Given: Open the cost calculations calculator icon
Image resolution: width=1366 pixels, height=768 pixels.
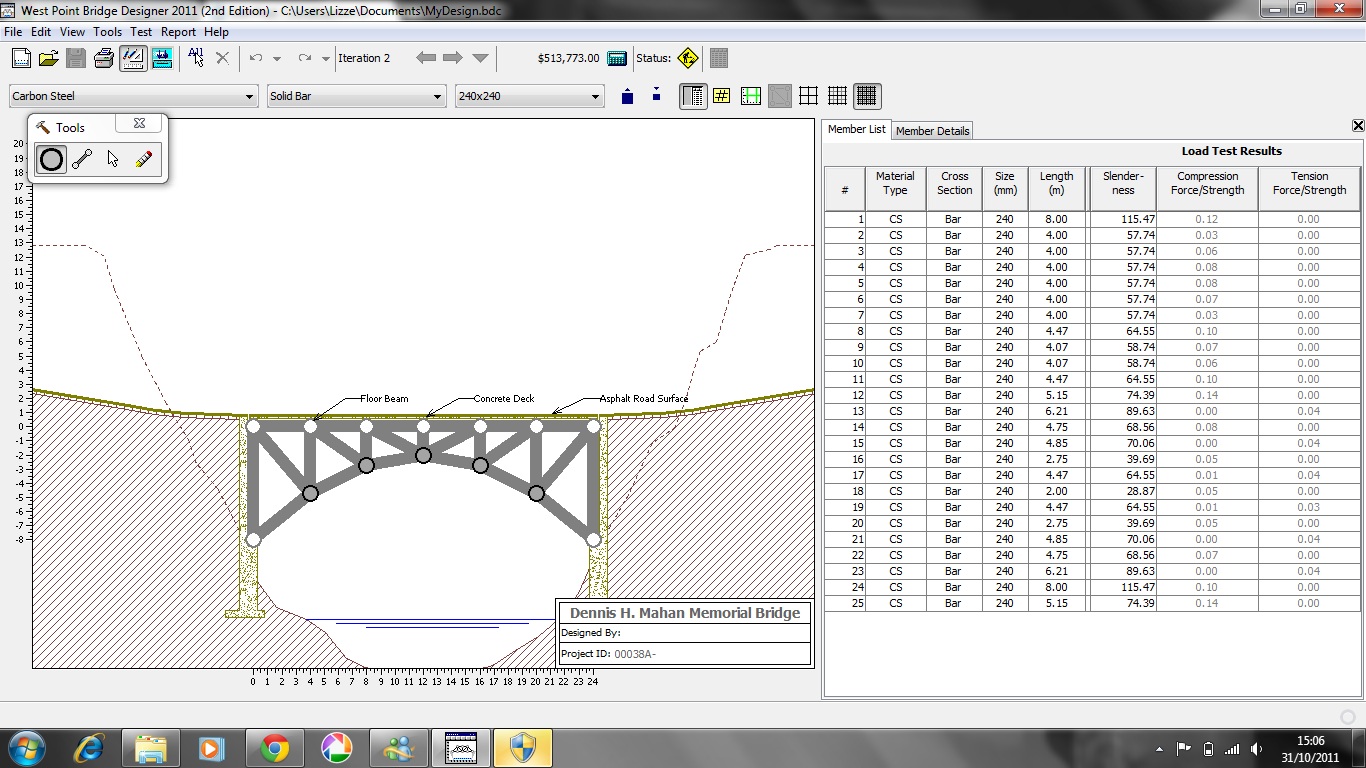Looking at the screenshot, I should [x=617, y=58].
